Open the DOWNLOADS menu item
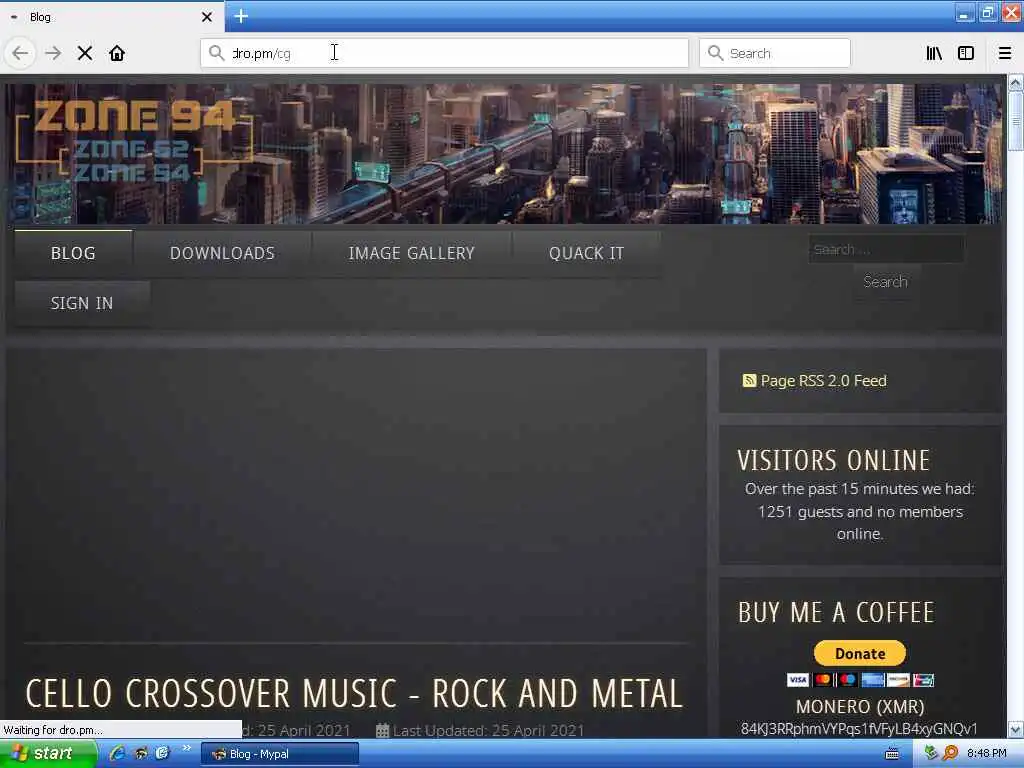1024x768 pixels. tap(222, 253)
